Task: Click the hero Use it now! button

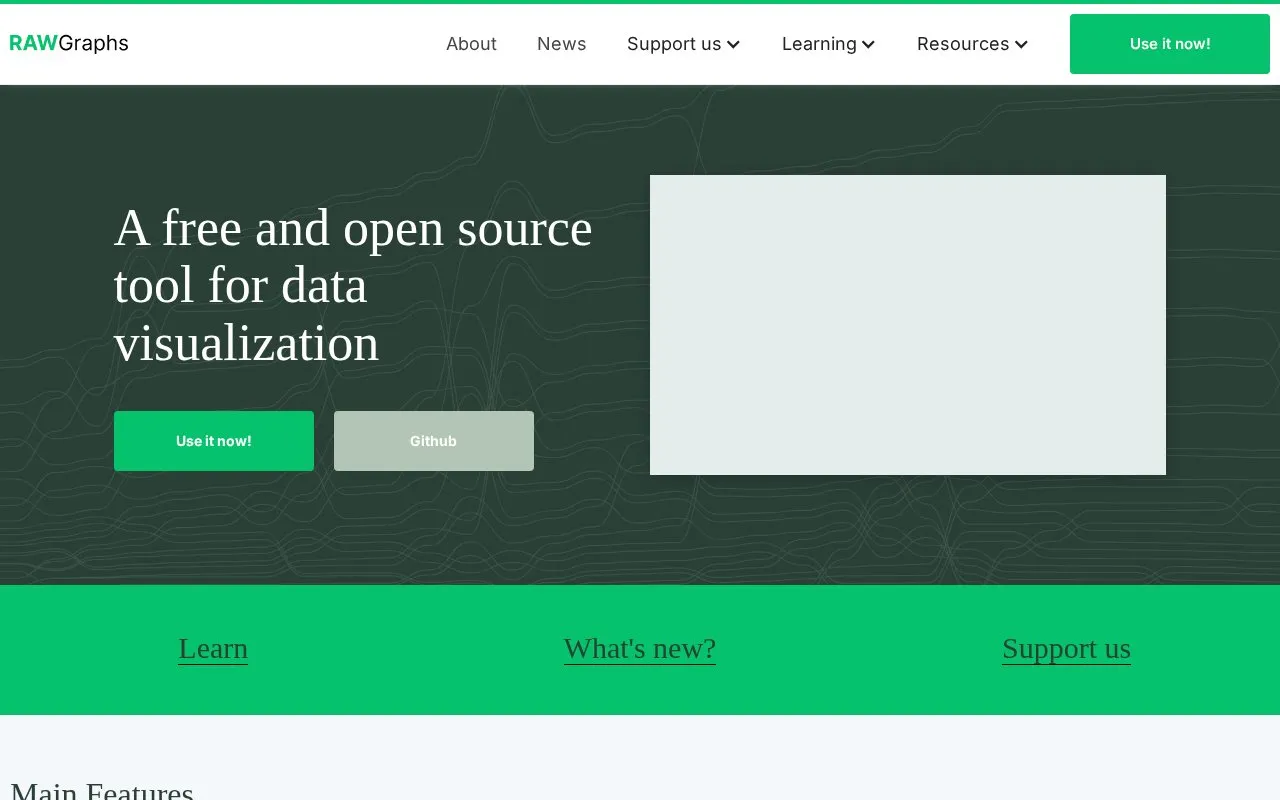Action: tap(214, 441)
